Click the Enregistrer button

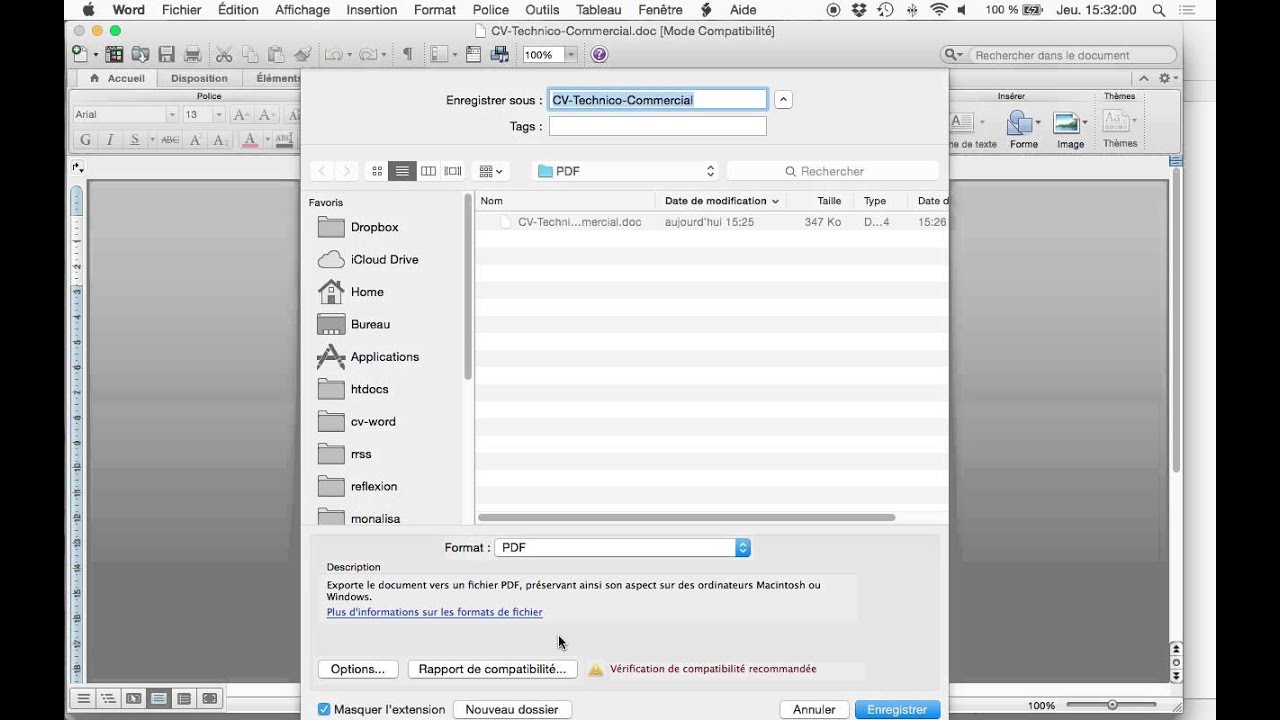(897, 709)
